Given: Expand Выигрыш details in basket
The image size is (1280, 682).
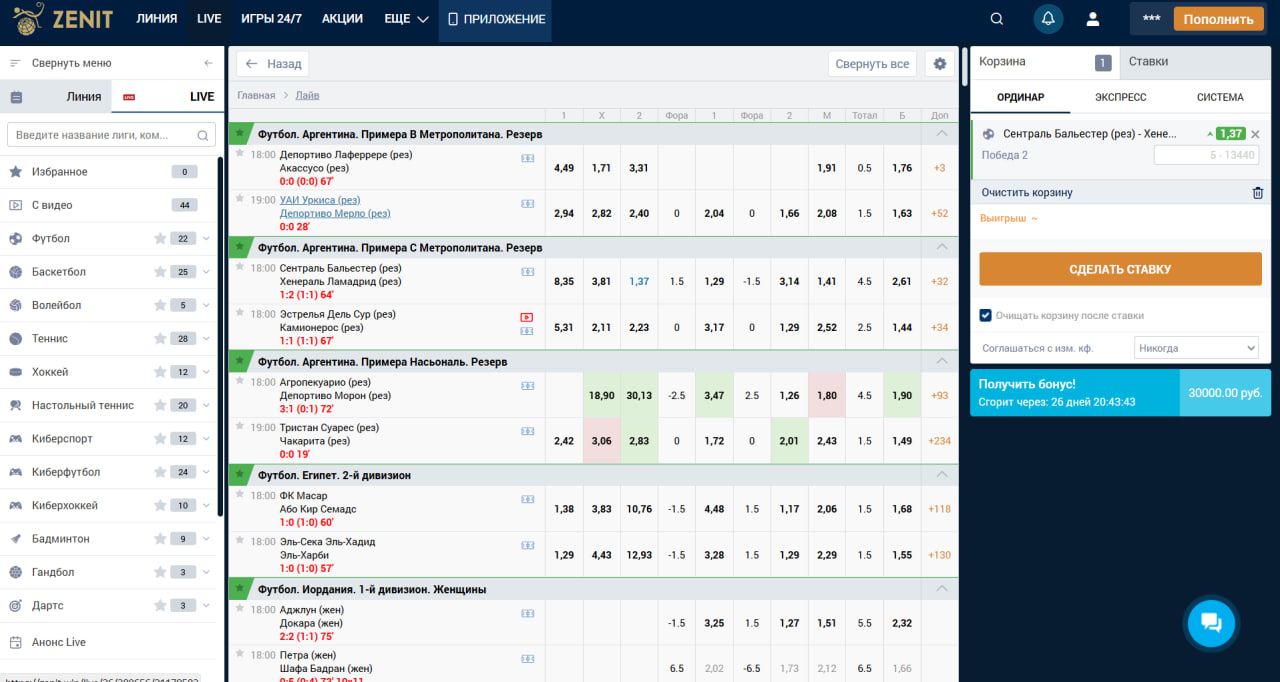Looking at the screenshot, I should [1009, 218].
